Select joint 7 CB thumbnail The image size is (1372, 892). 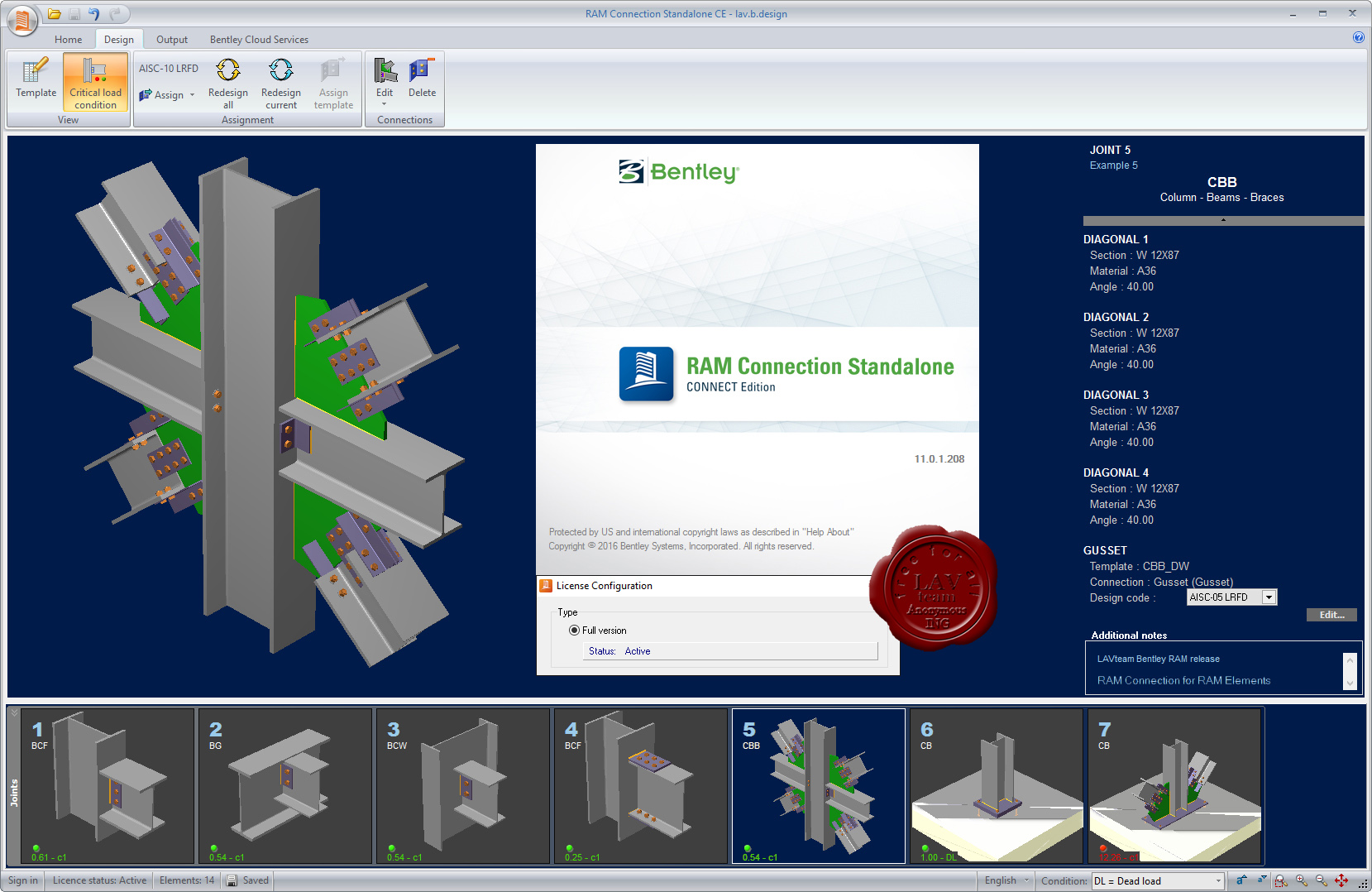[x=1174, y=785]
